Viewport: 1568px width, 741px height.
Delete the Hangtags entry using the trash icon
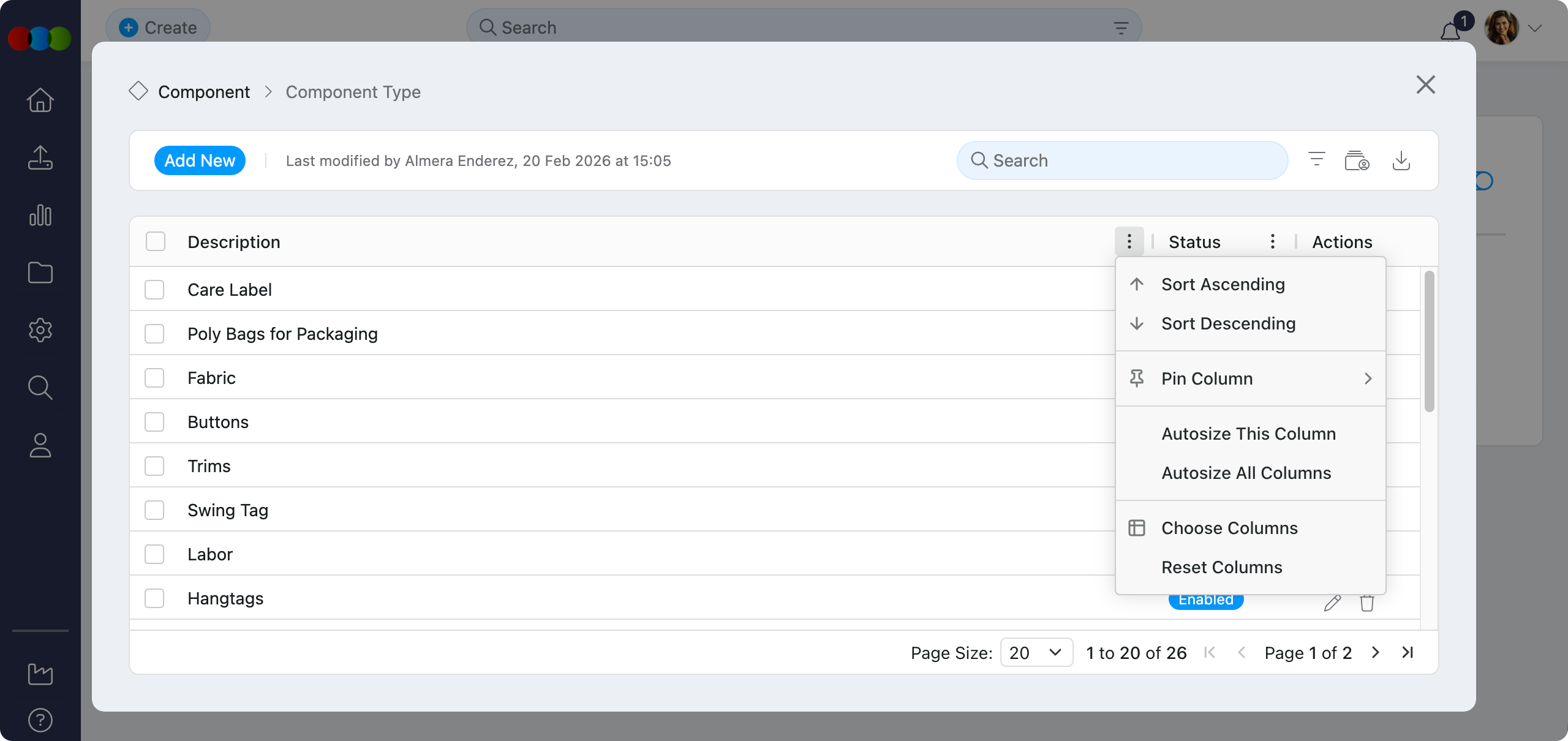click(x=1366, y=603)
